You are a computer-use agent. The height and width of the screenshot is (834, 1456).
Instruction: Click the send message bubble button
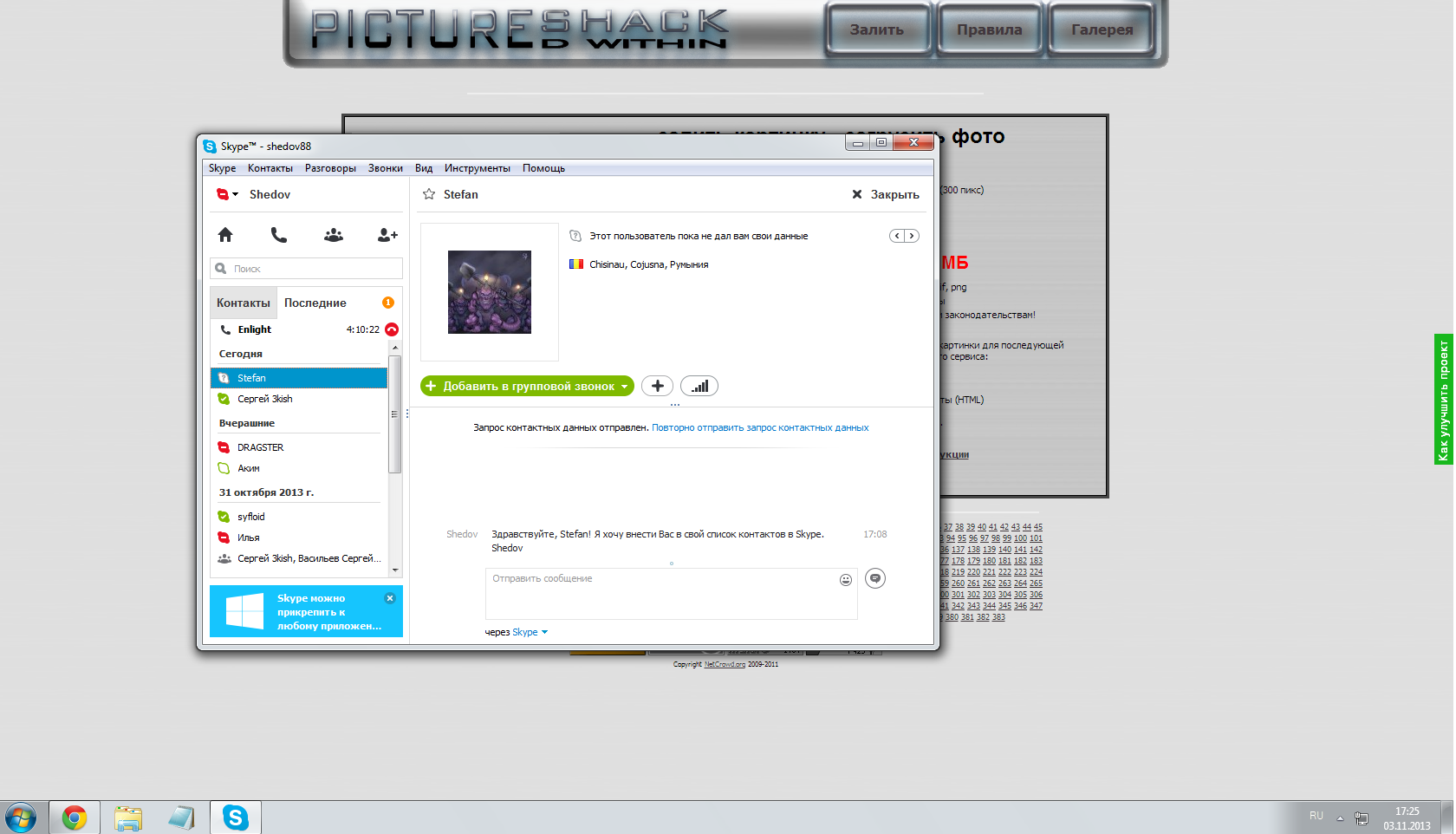[875, 578]
